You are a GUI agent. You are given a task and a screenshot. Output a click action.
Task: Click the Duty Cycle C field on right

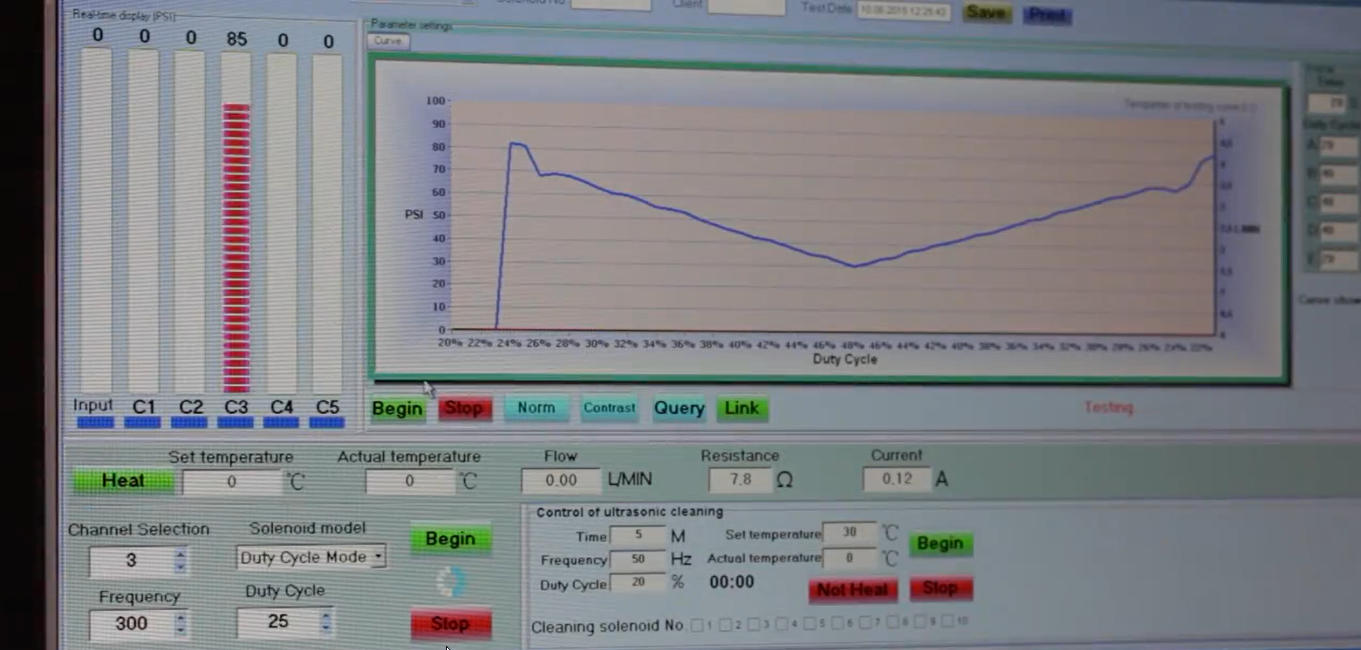pos(1339,202)
